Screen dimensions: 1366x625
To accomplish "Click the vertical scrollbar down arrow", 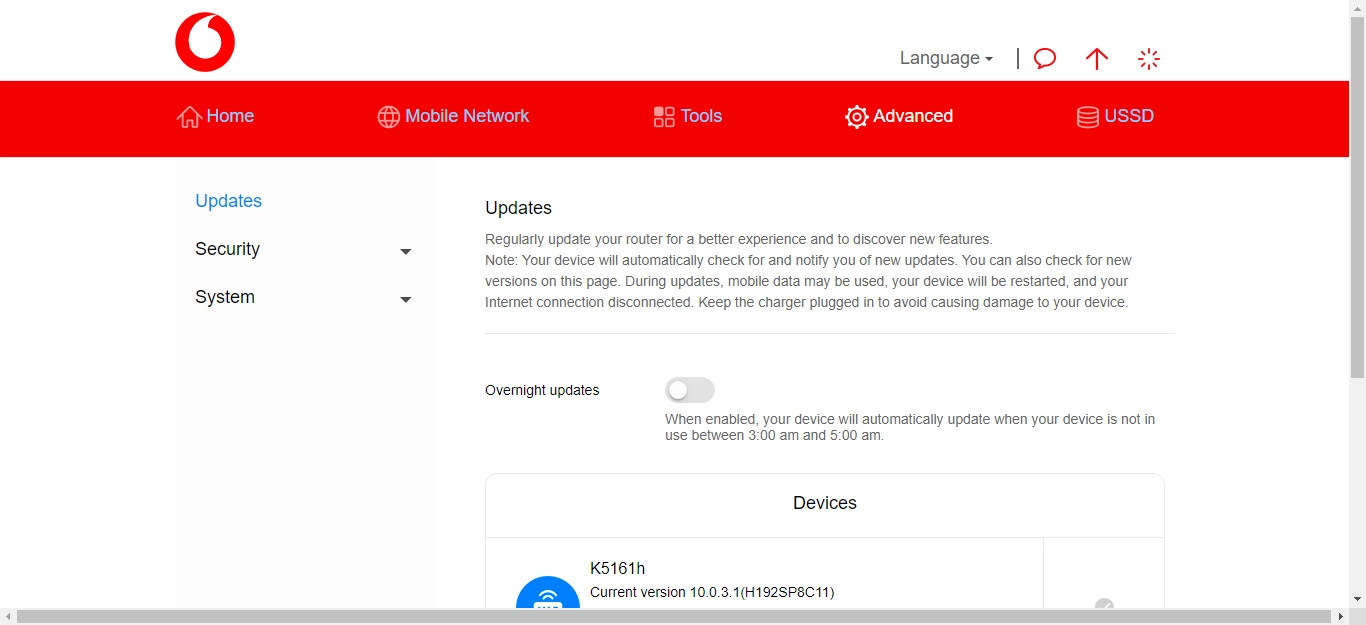I will 1357,599.
